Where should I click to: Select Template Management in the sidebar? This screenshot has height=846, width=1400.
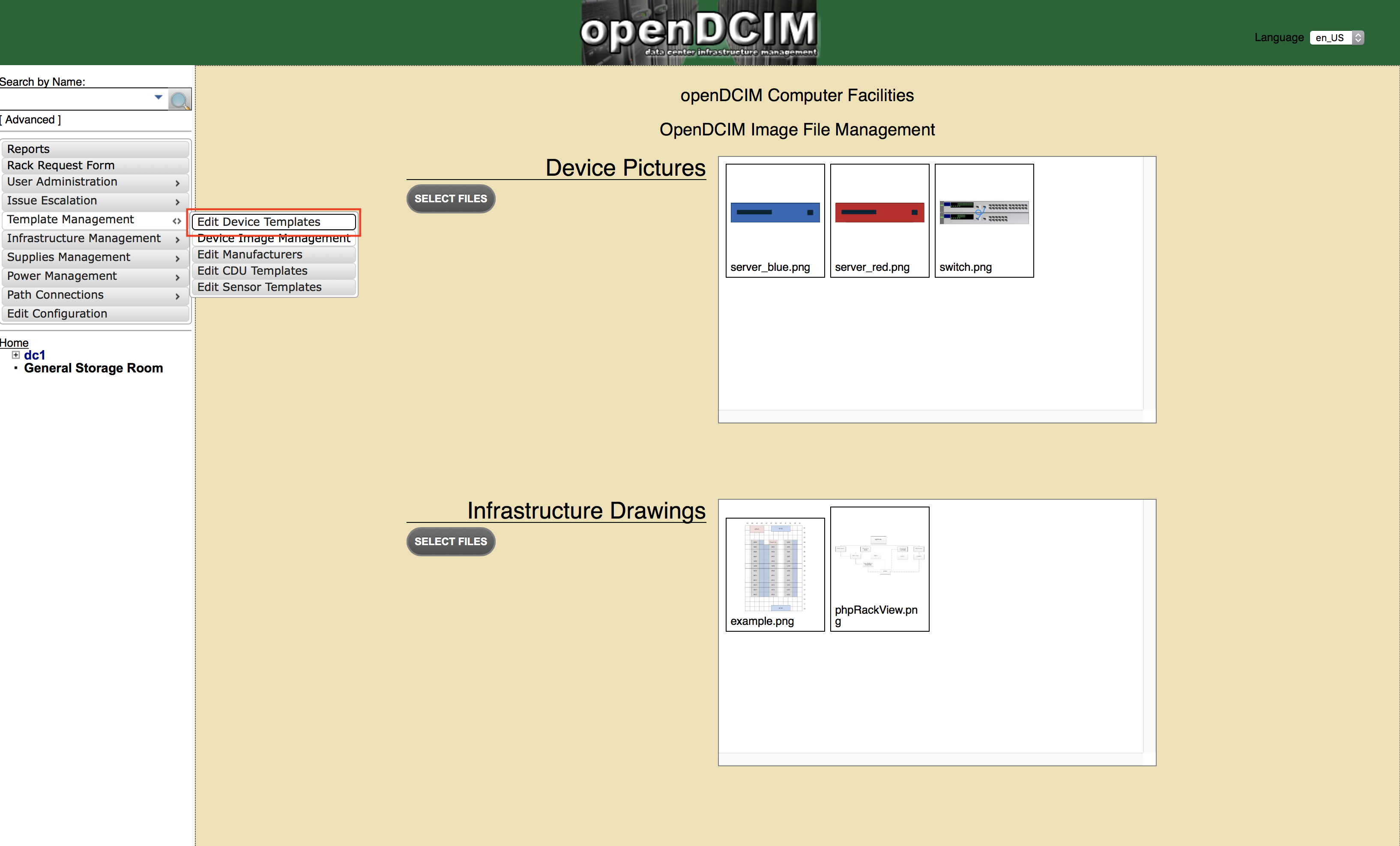point(96,220)
